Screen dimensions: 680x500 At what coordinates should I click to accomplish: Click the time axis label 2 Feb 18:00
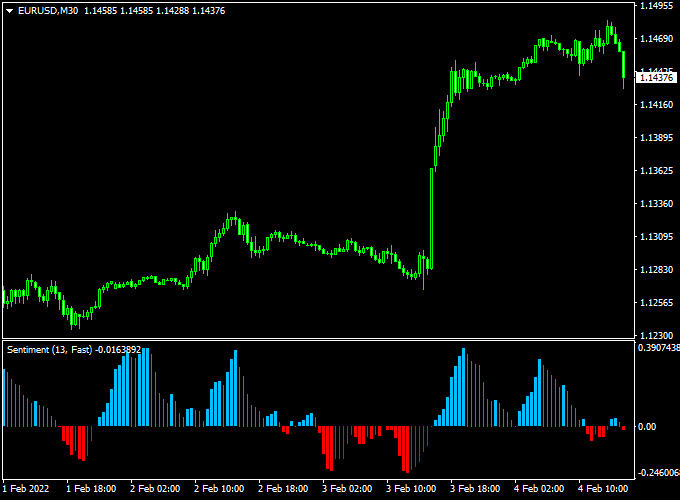(x=283, y=489)
